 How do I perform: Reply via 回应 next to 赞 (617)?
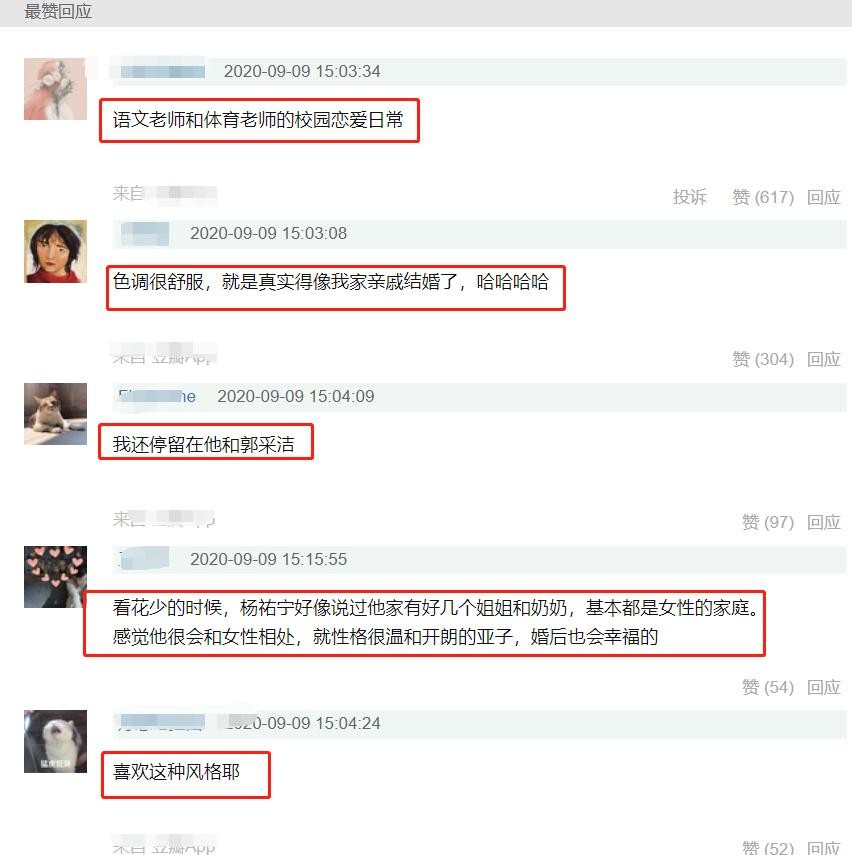click(824, 197)
